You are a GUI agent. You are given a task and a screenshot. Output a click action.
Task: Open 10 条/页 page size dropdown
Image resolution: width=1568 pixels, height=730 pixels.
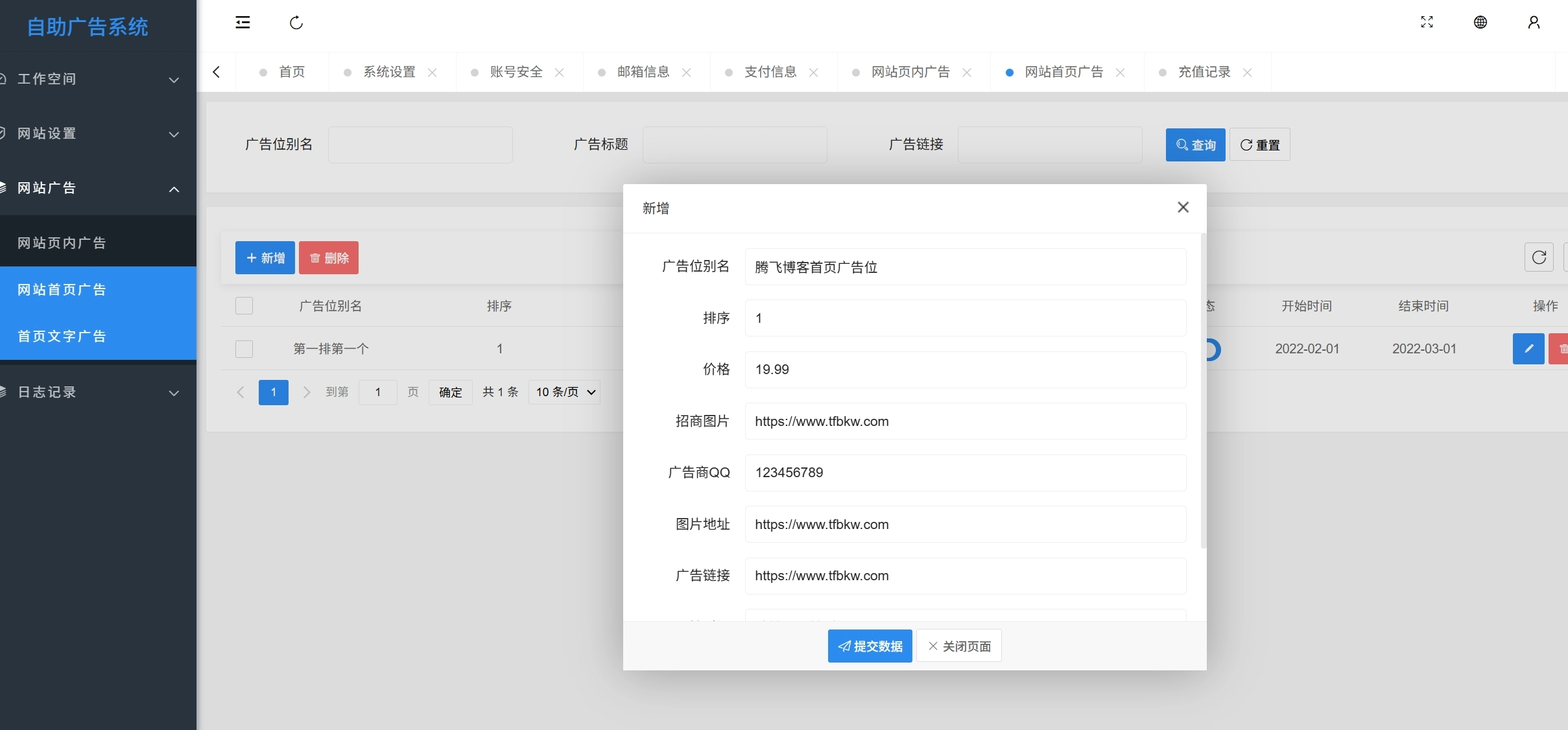565,392
